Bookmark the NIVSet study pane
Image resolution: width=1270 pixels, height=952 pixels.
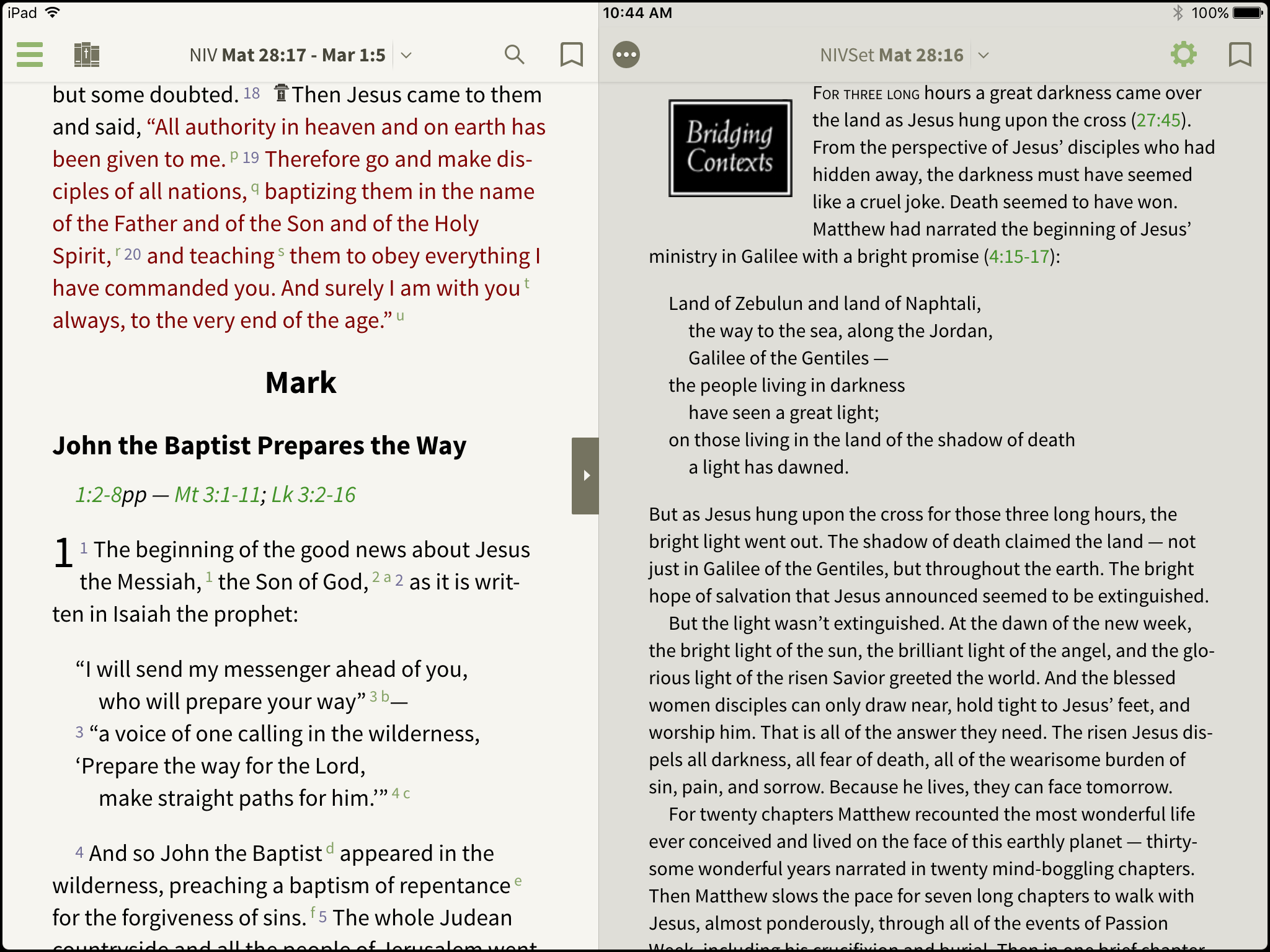click(x=1240, y=55)
